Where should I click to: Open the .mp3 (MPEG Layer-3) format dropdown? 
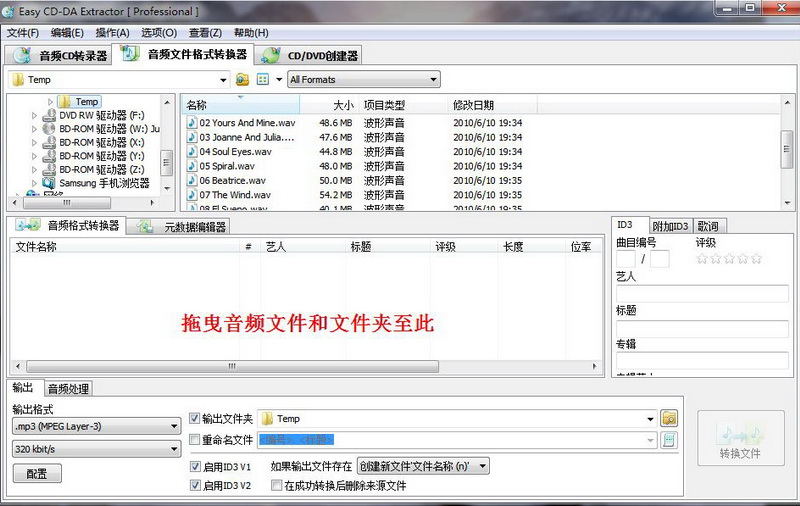pyautogui.click(x=174, y=426)
